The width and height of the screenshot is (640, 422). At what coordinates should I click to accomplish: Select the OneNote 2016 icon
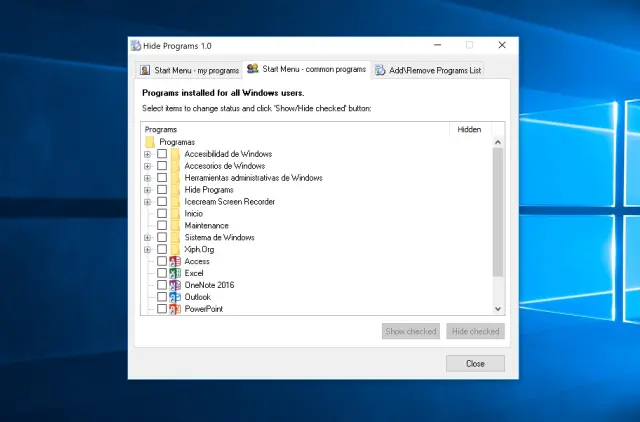(x=175, y=285)
